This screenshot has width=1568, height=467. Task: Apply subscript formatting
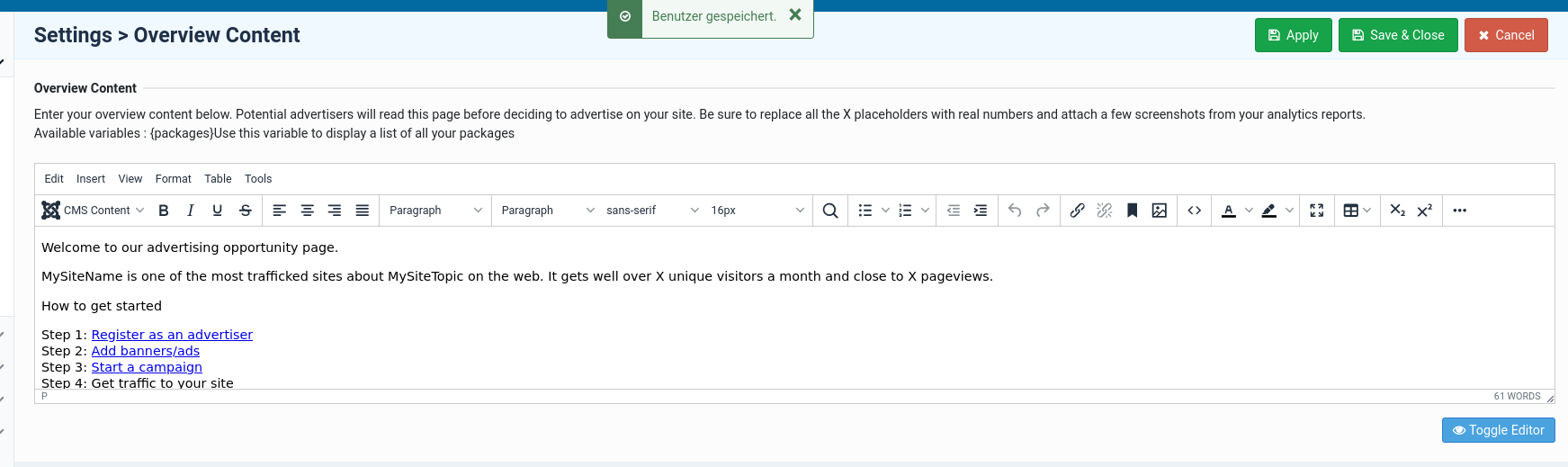(x=1398, y=211)
